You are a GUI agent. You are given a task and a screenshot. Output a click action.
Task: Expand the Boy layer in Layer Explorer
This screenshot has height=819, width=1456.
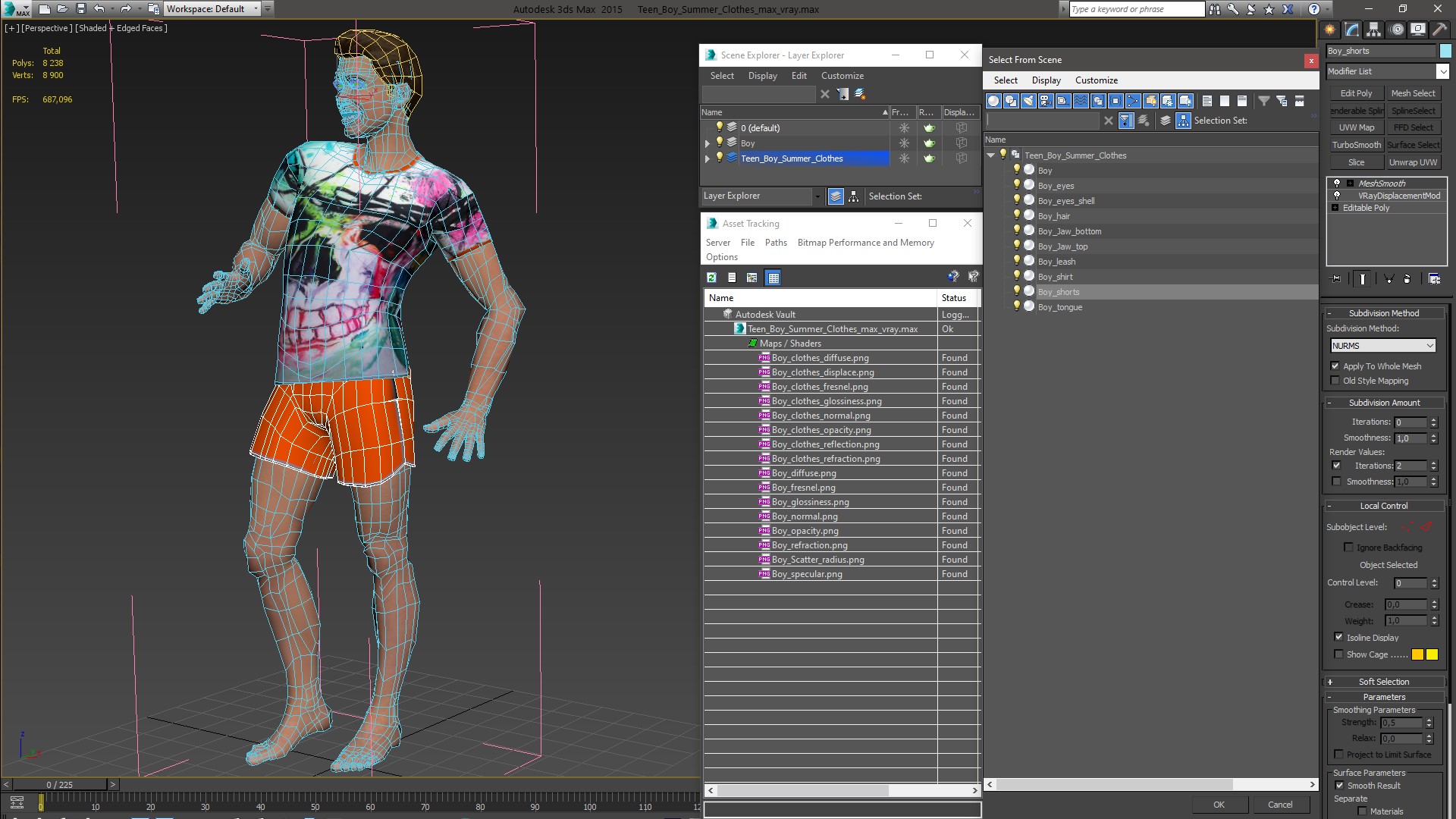708,143
